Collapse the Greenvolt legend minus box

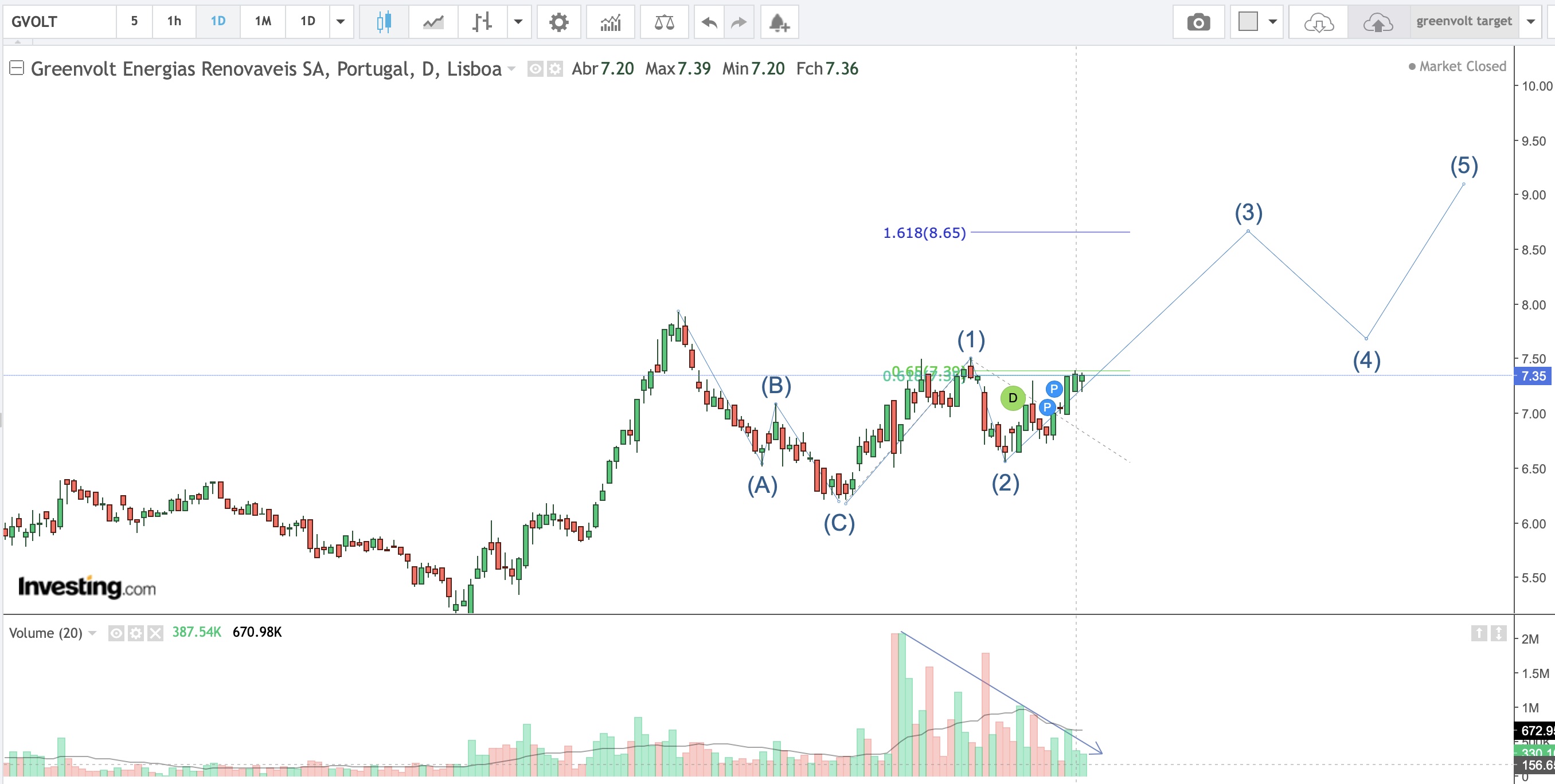(16, 68)
